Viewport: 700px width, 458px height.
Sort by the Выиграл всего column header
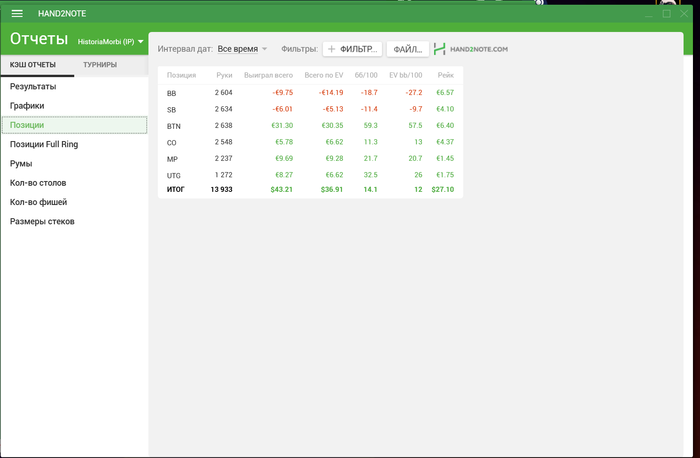click(x=268, y=75)
